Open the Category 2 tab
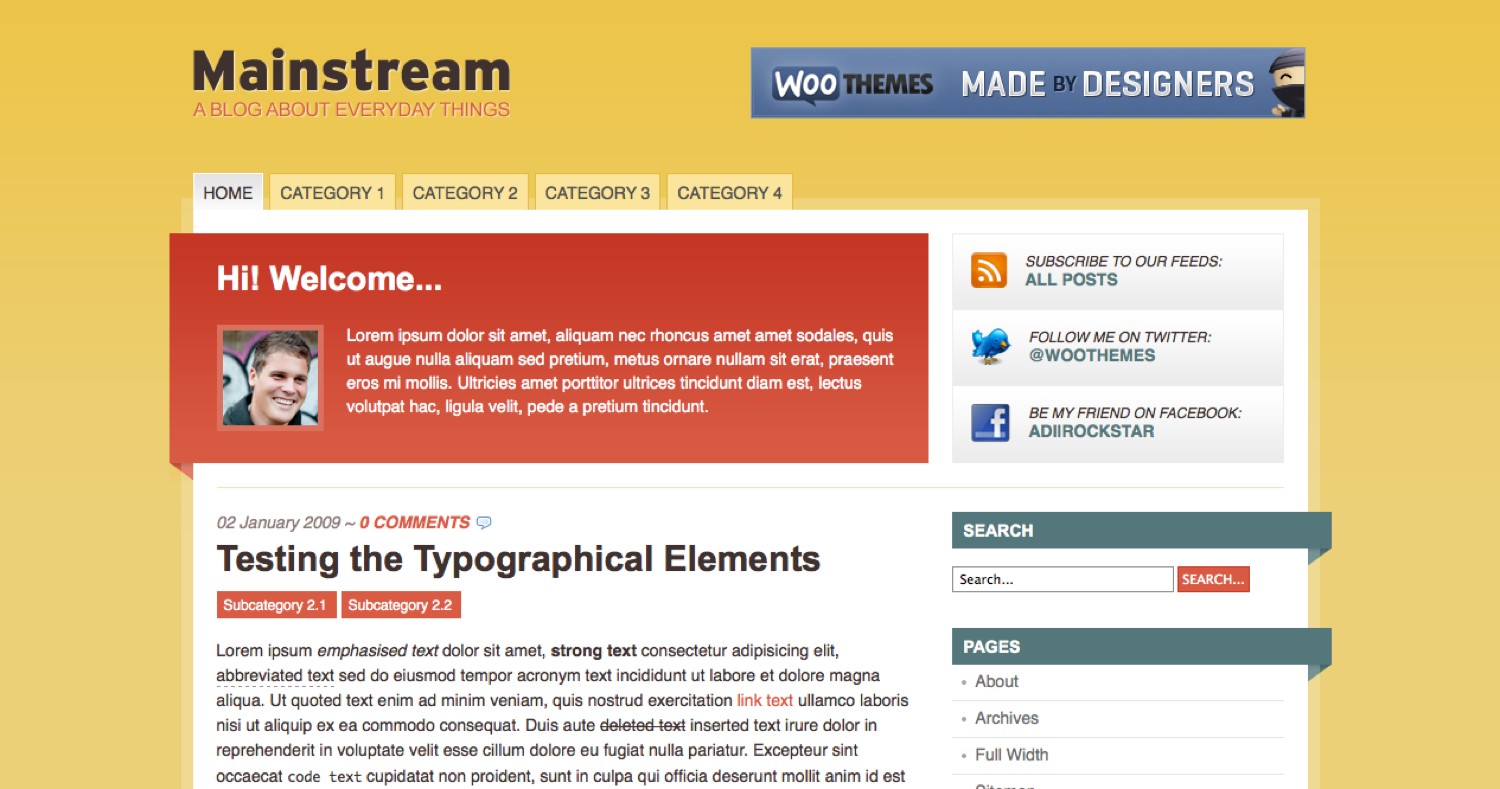This screenshot has height=789, width=1500. coord(465,193)
